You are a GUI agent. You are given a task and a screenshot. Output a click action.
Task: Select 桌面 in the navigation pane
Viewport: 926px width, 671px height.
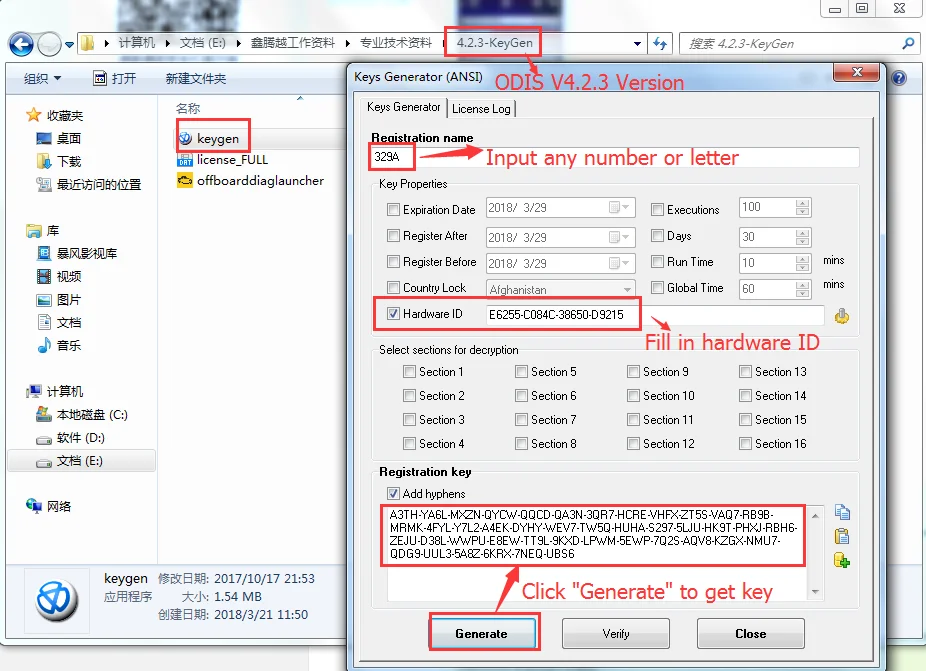pos(58,138)
